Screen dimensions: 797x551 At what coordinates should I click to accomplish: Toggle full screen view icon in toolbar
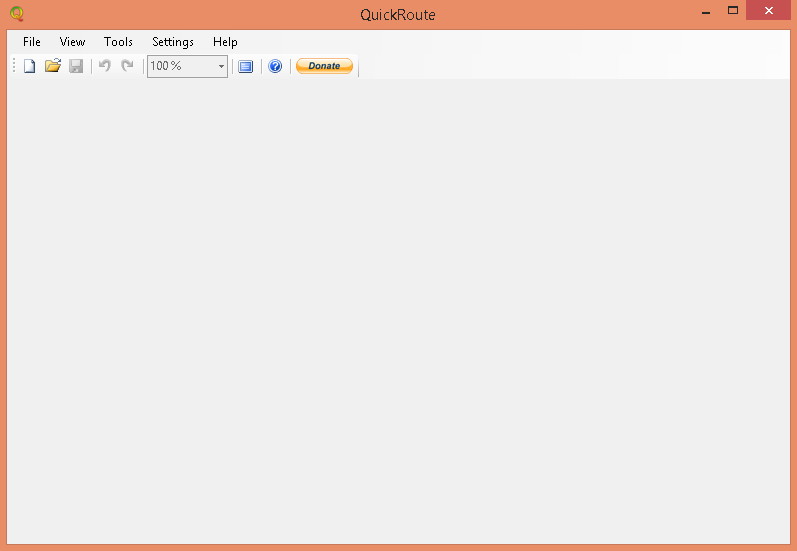click(245, 66)
